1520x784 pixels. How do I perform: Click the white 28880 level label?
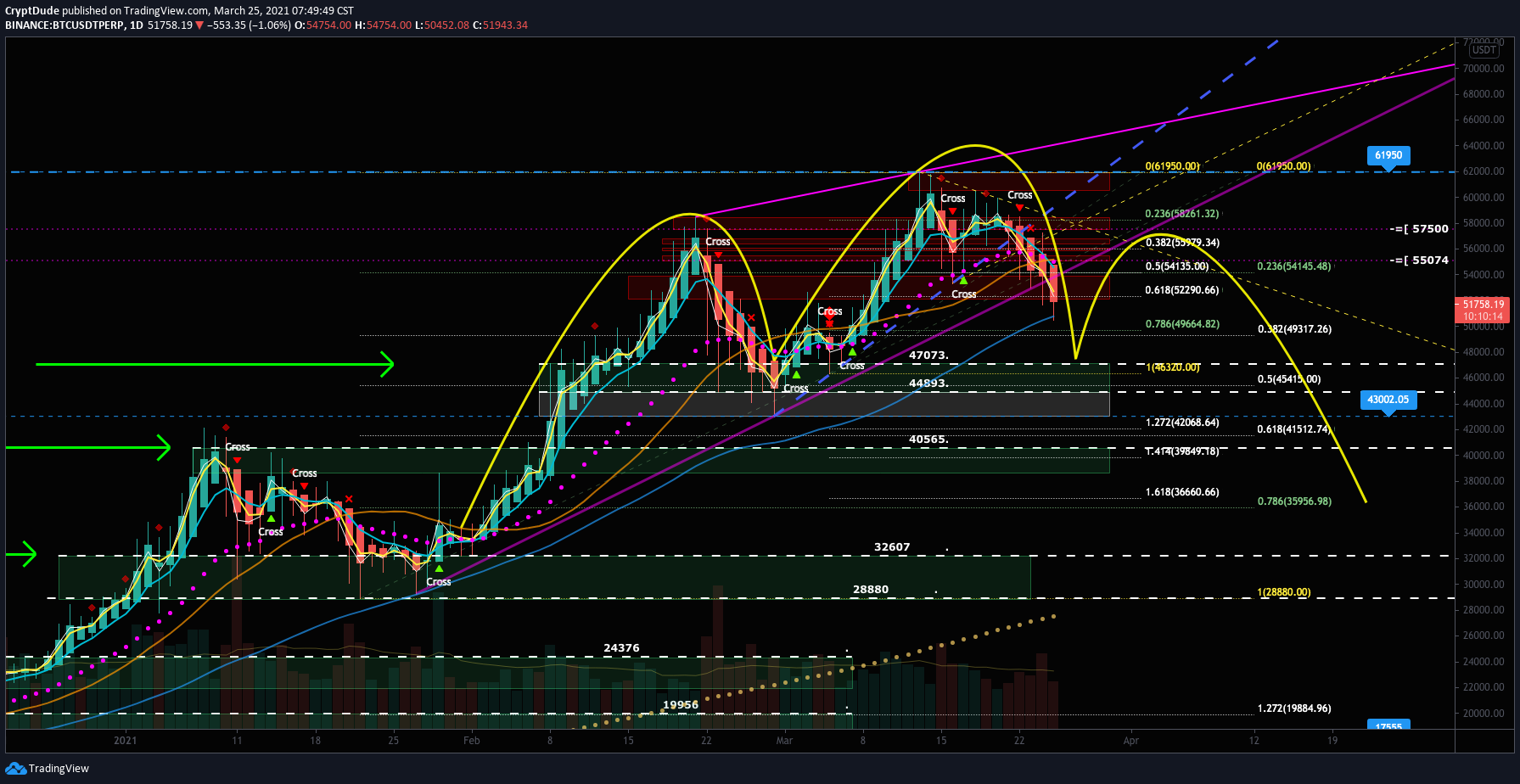871,590
